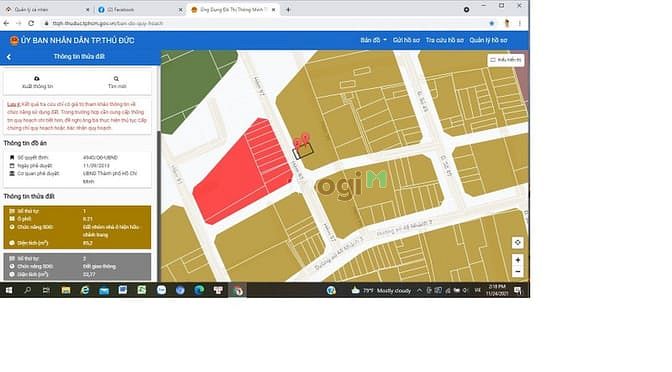Close the Quản lý cá nhân tab
The height and width of the screenshot is (372, 672).
point(87,9)
